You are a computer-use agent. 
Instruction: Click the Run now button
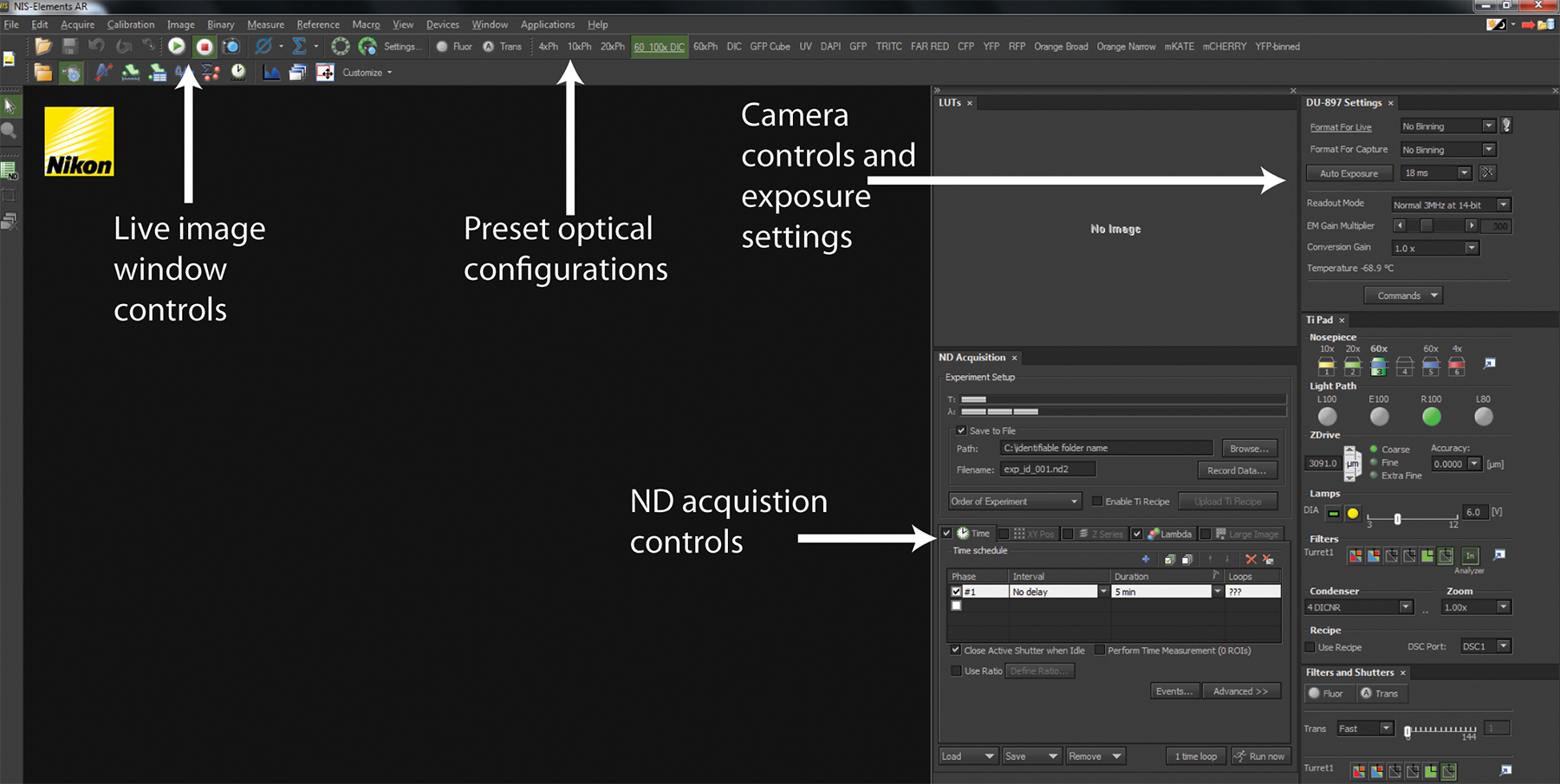(x=1260, y=756)
